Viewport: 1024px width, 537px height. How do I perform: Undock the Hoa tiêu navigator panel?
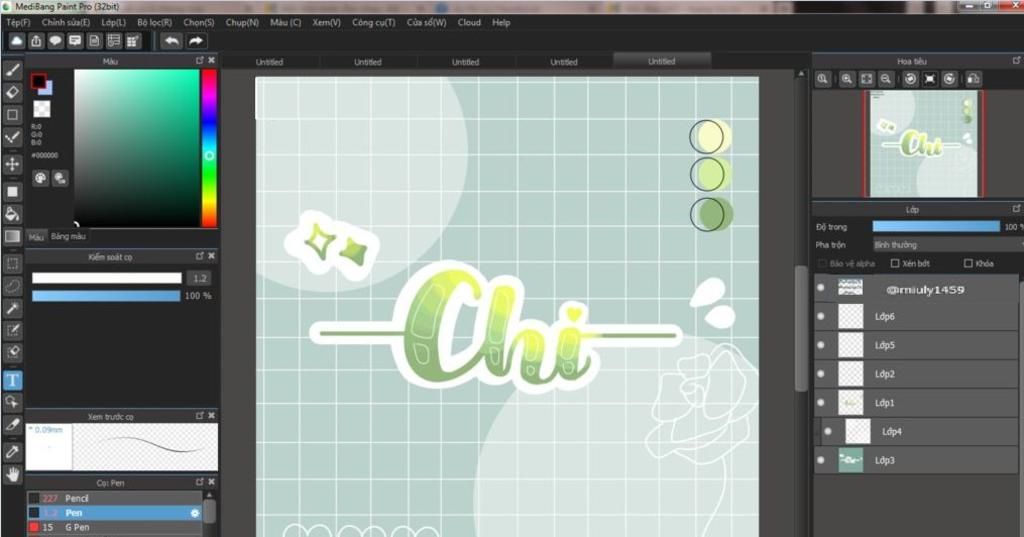[1017, 60]
